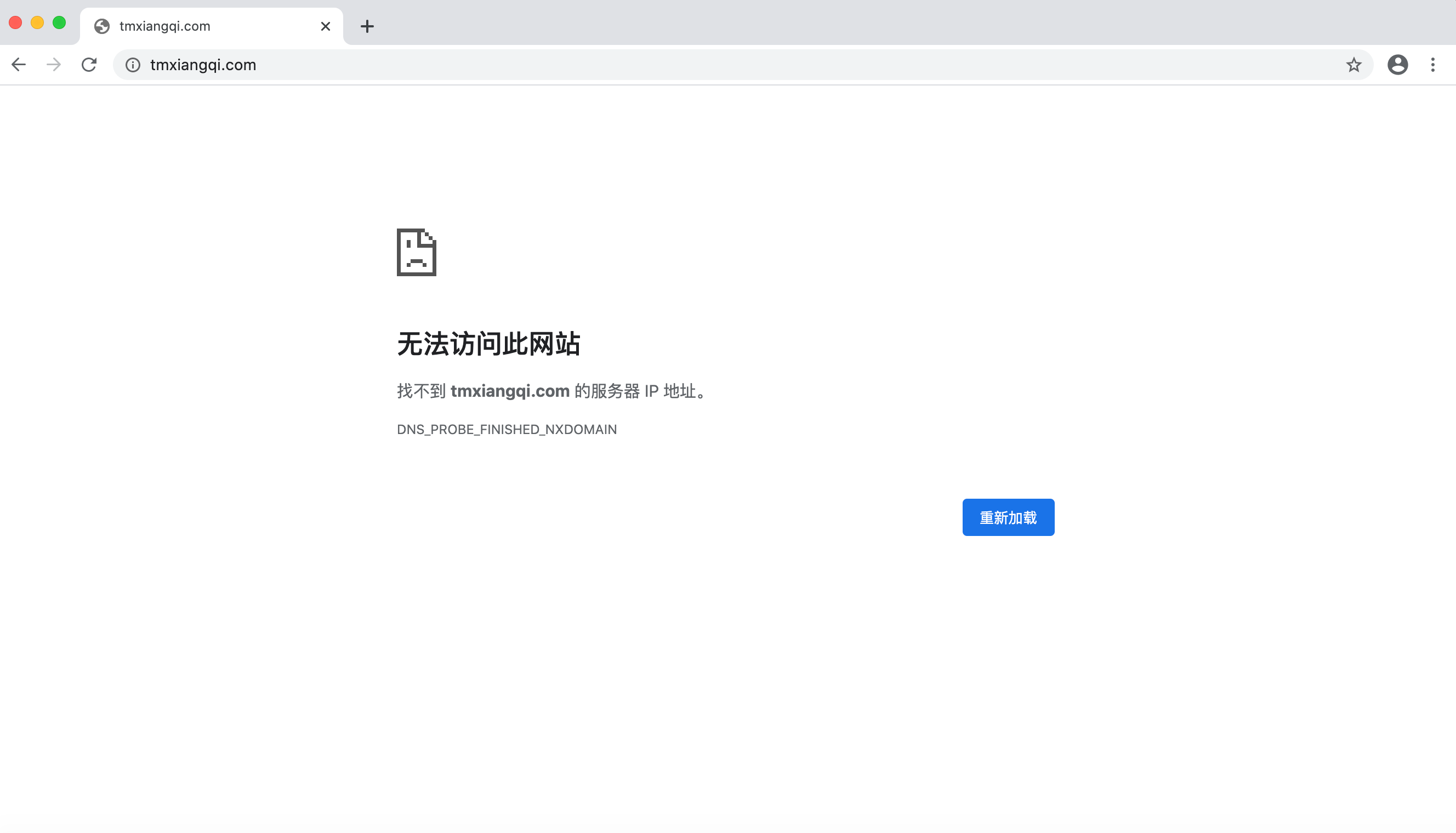Close the tmxiangqi.com tab

tap(326, 26)
